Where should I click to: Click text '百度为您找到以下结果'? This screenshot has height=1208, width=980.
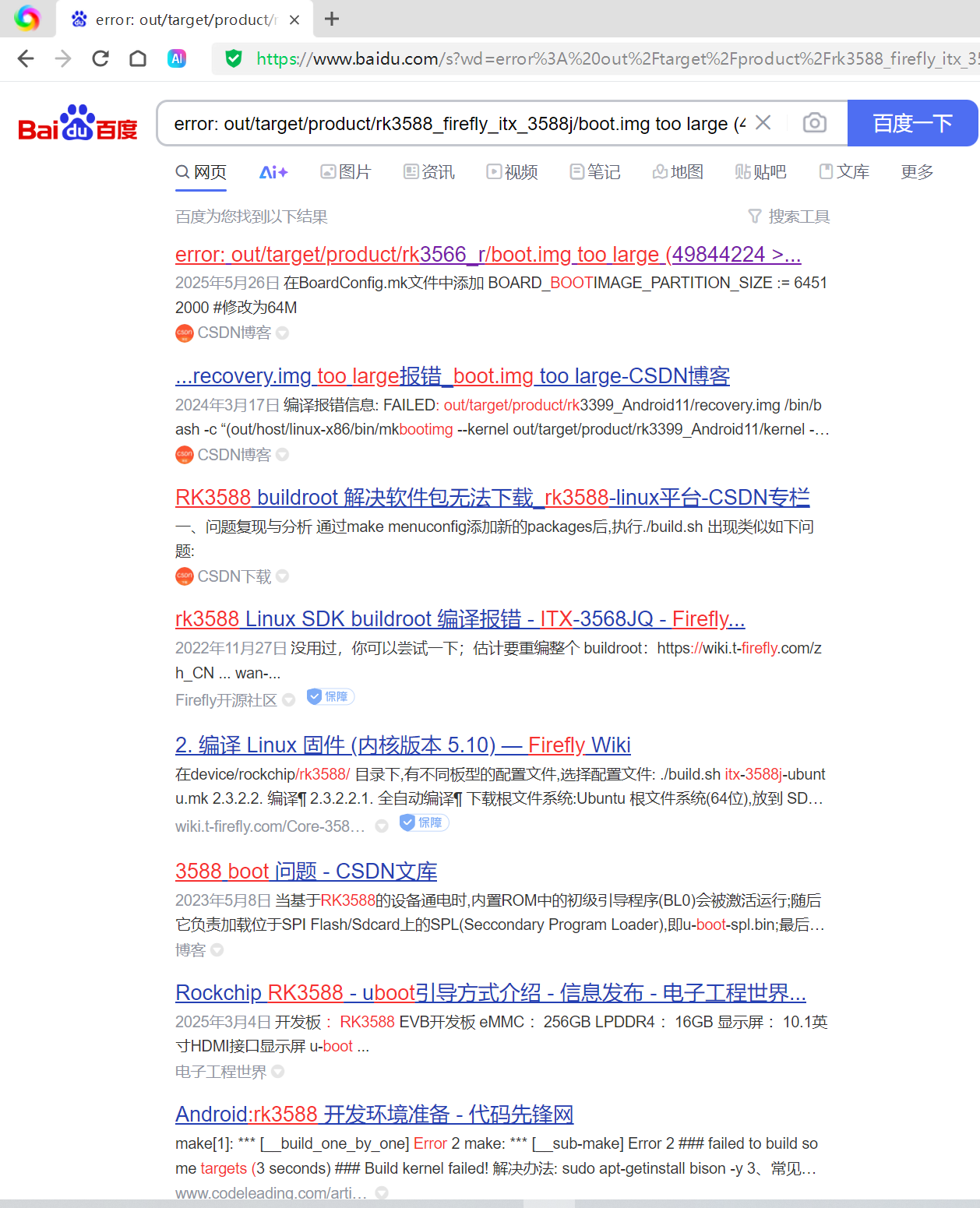coord(252,217)
